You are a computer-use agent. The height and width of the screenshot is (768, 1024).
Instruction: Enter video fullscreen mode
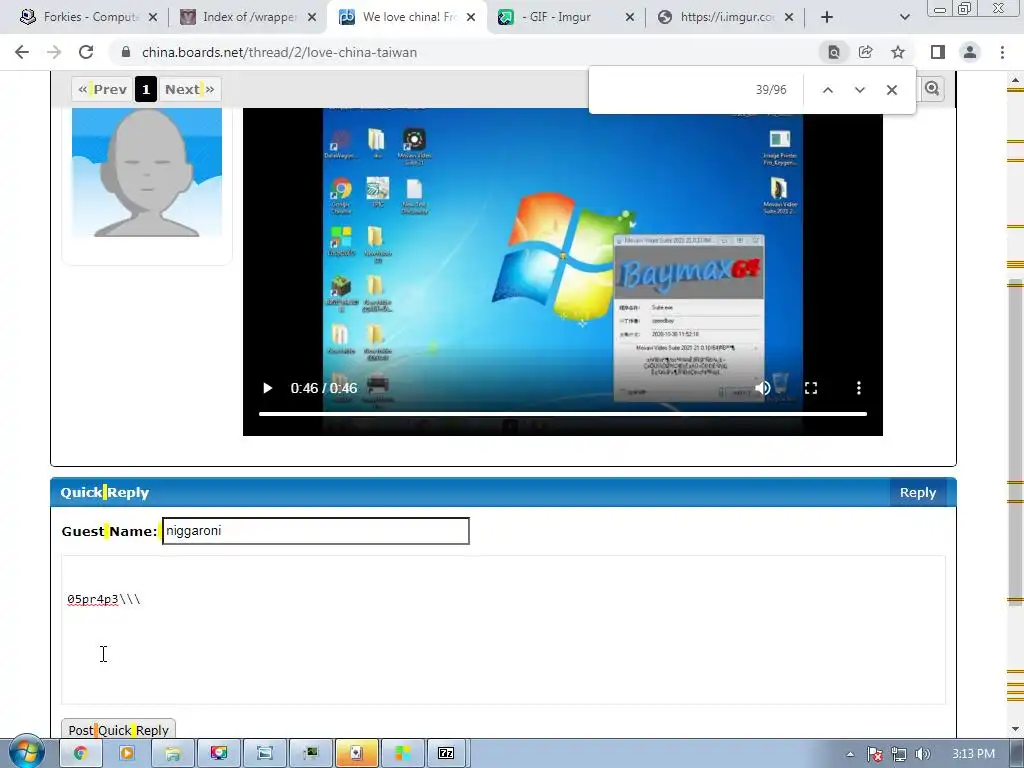pyautogui.click(x=810, y=388)
